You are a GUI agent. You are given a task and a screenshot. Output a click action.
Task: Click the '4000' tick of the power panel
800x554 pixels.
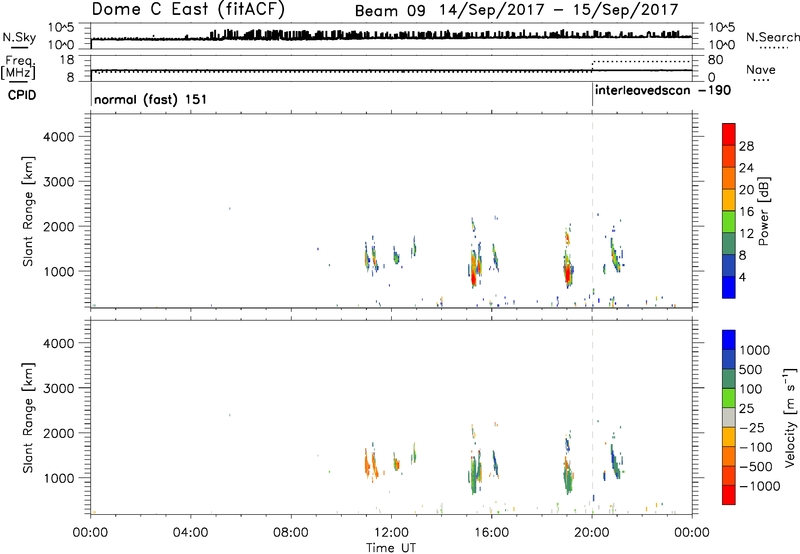(x=59, y=137)
